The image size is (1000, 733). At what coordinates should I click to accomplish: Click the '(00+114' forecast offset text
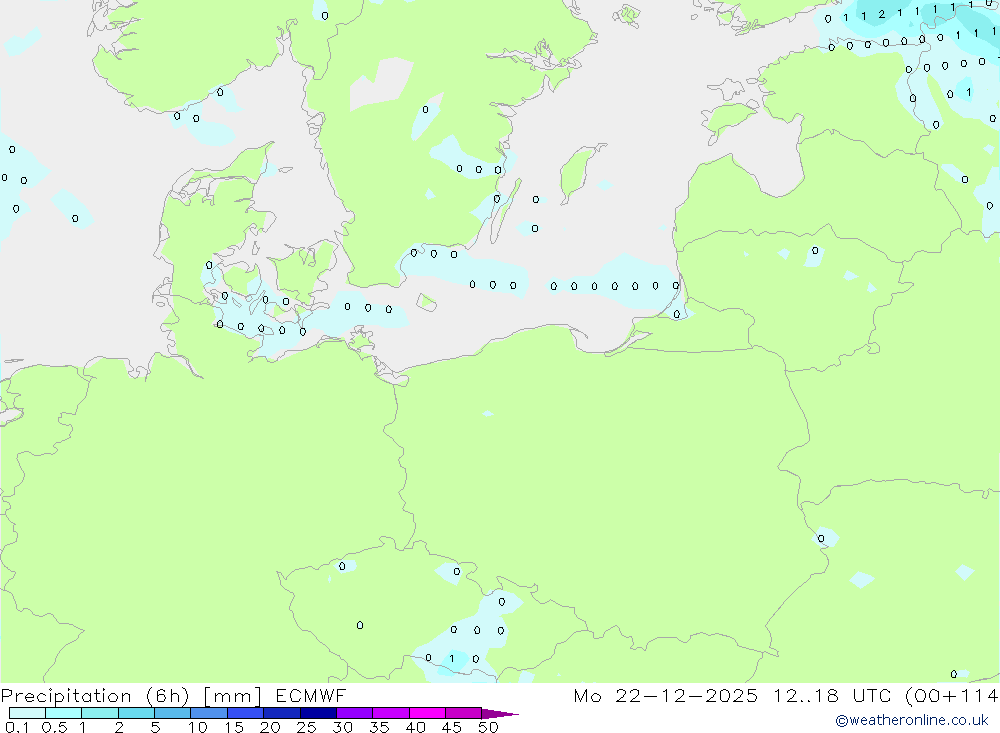(x=952, y=696)
